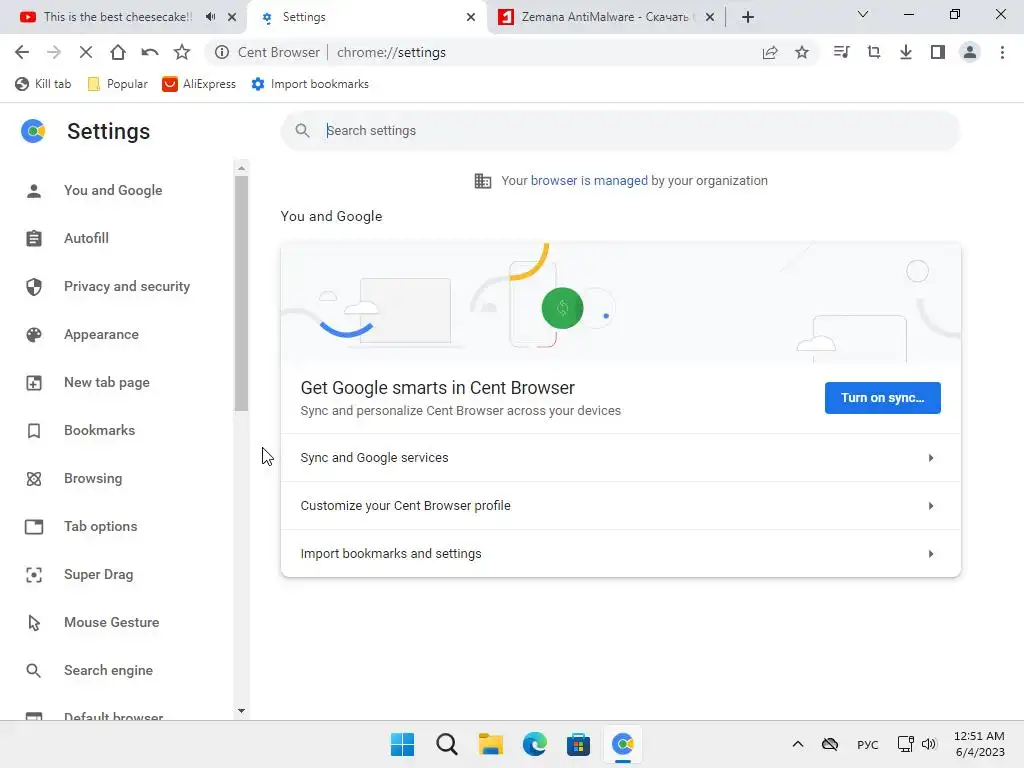Open Browsing settings section
The image size is (1024, 768).
pos(93,478)
